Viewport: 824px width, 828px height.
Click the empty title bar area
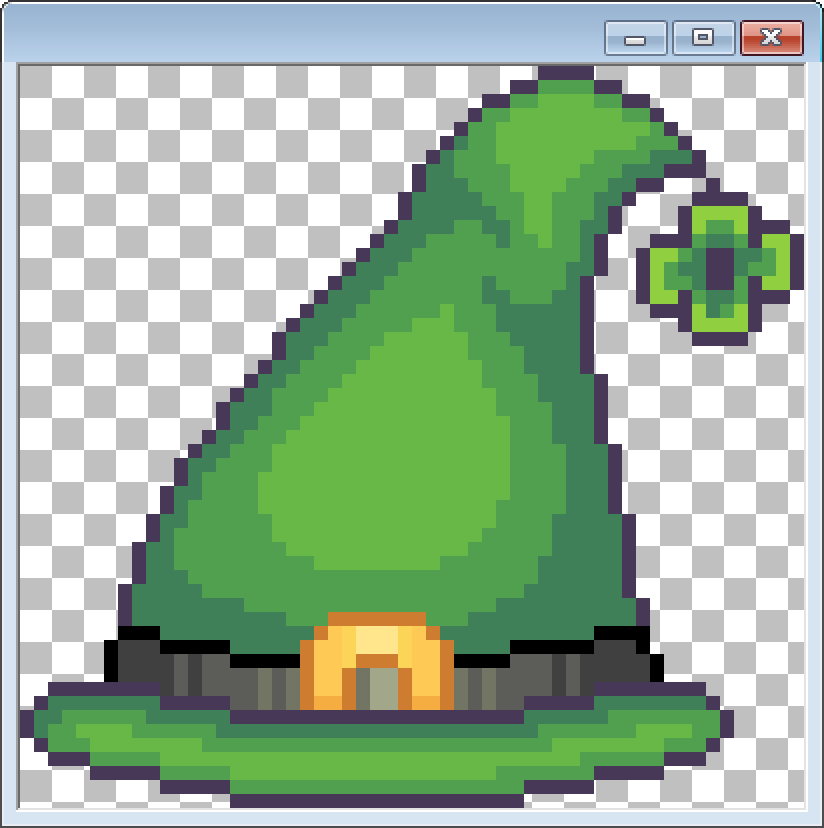(300, 36)
